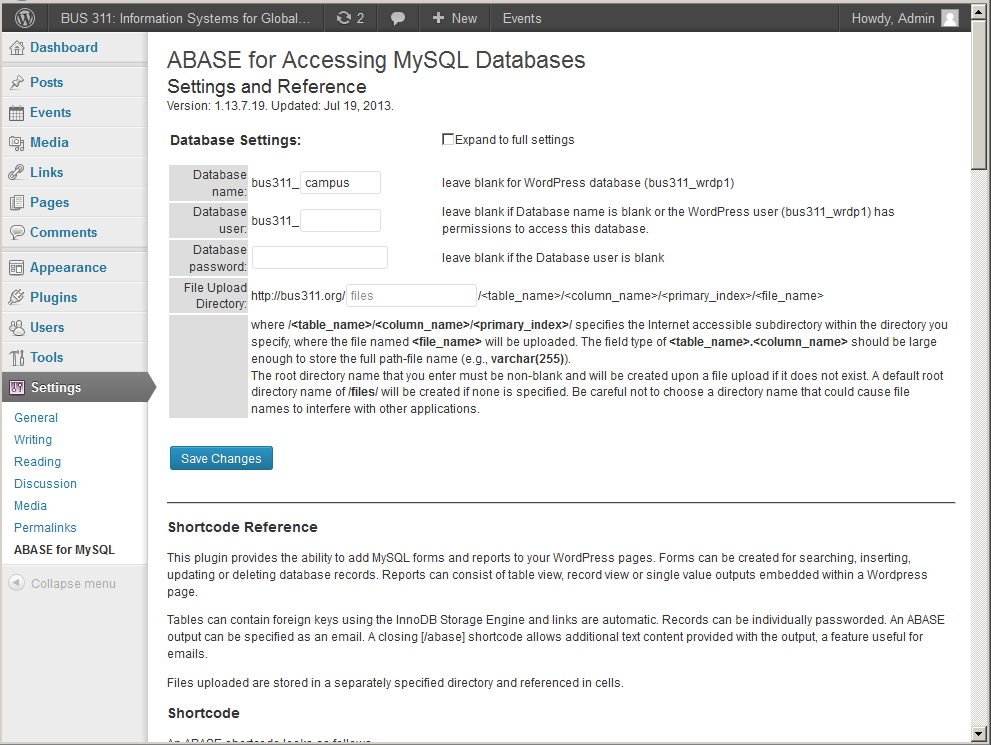Go to Permalinks settings submenu

tap(46, 528)
